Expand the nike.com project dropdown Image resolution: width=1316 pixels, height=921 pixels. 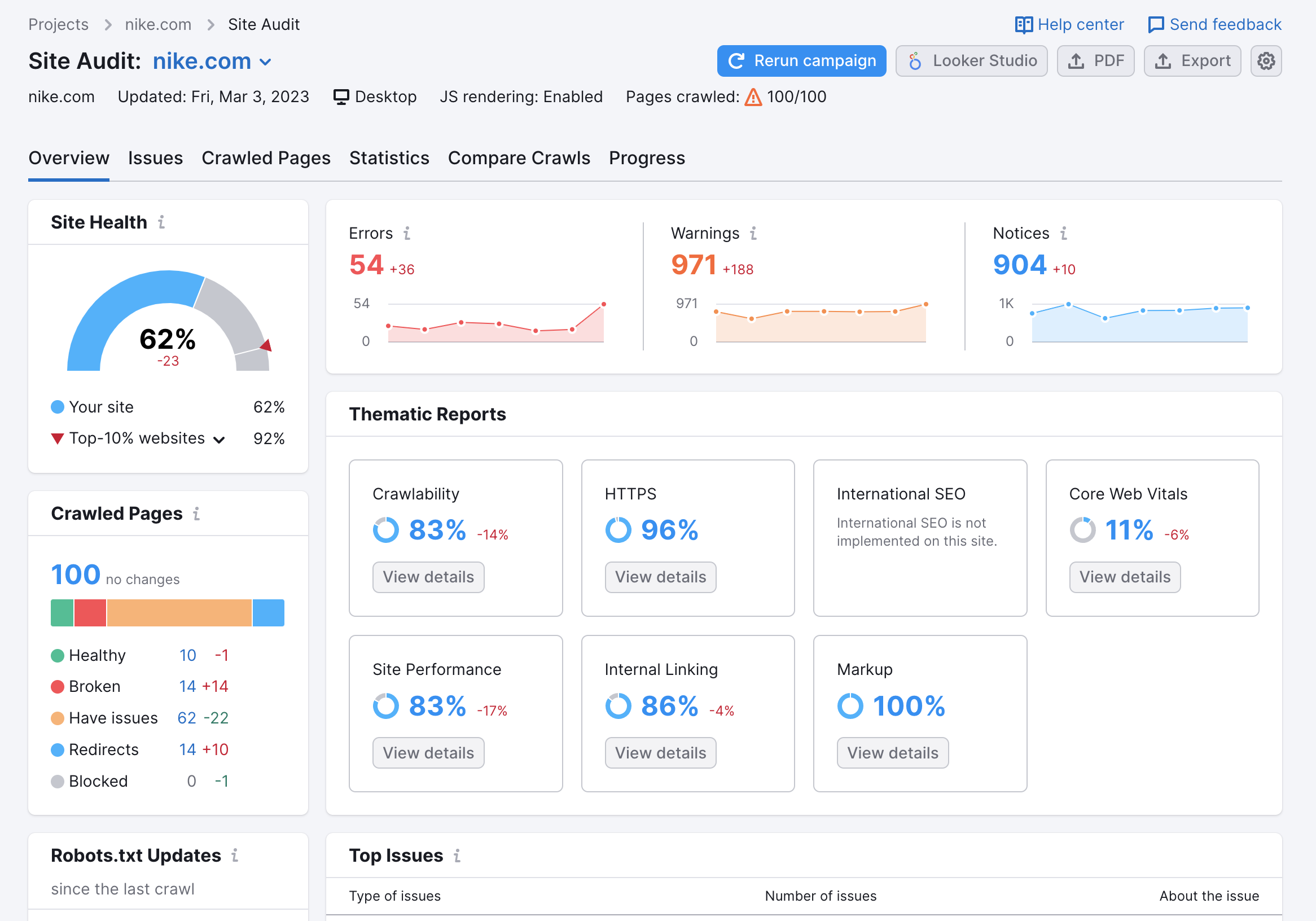coord(265,62)
